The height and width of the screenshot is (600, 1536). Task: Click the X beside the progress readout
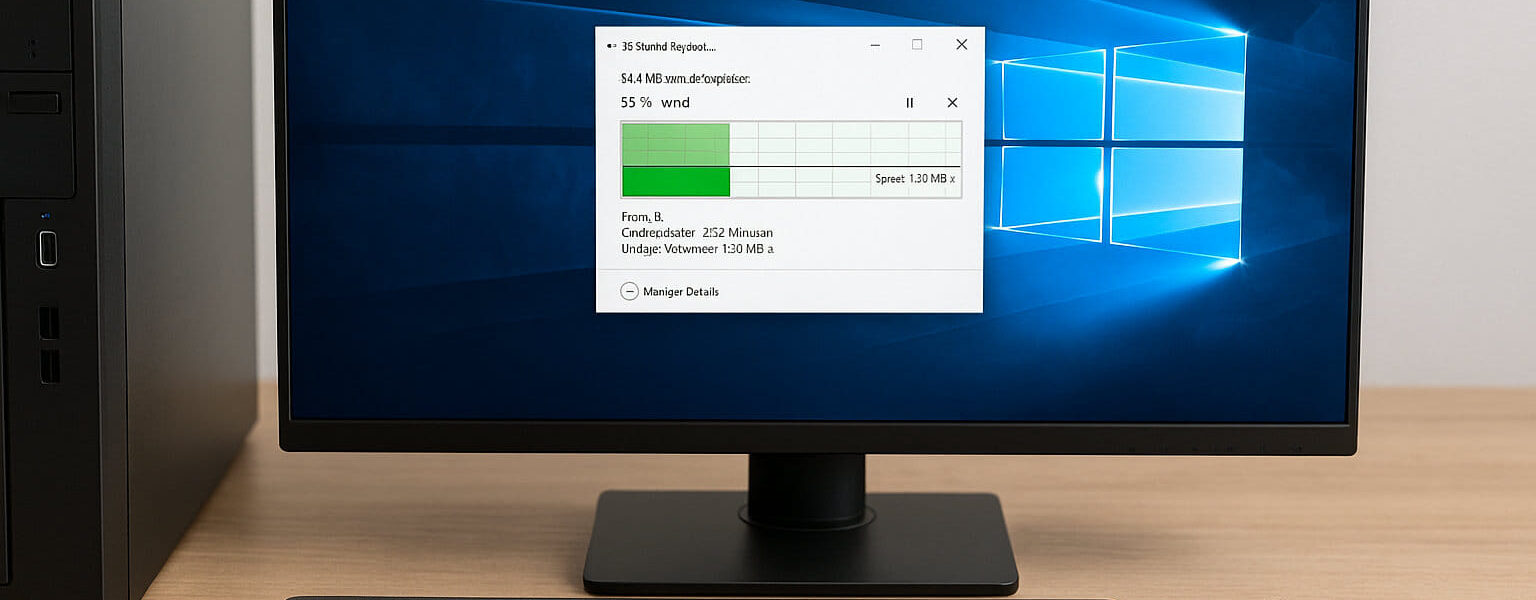(x=951, y=102)
